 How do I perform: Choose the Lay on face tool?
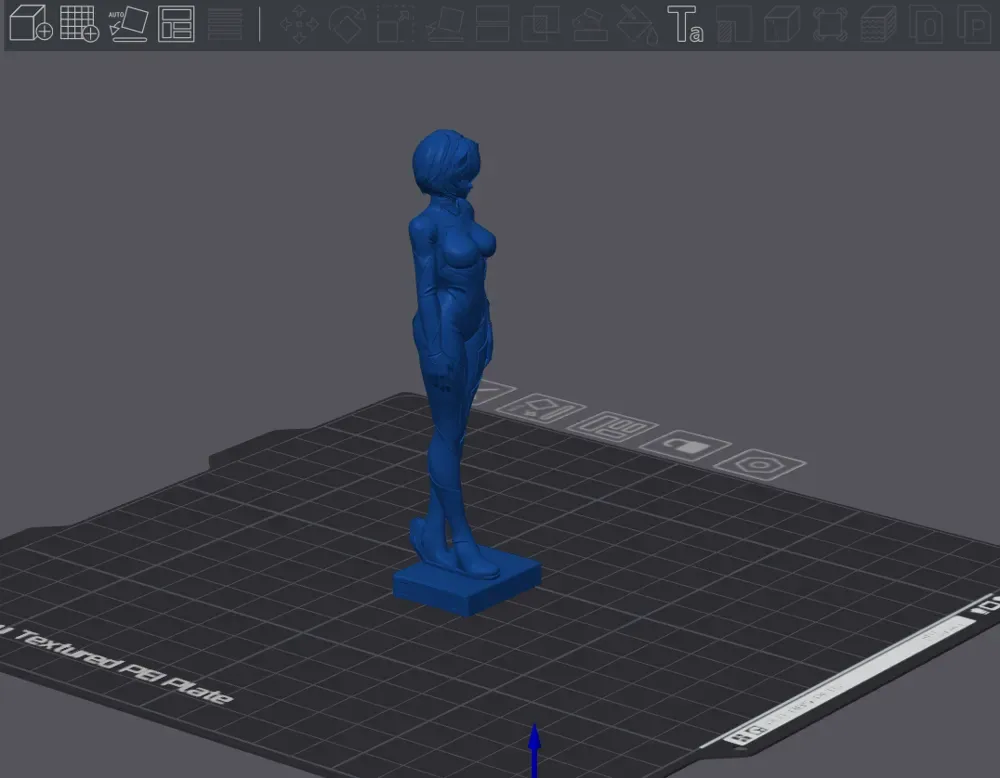pyautogui.click(x=445, y=24)
